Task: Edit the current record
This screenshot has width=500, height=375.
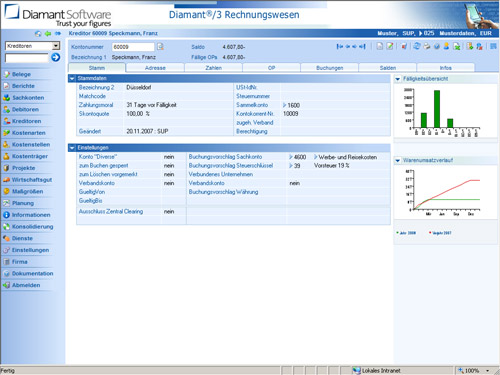Action: click(x=390, y=46)
